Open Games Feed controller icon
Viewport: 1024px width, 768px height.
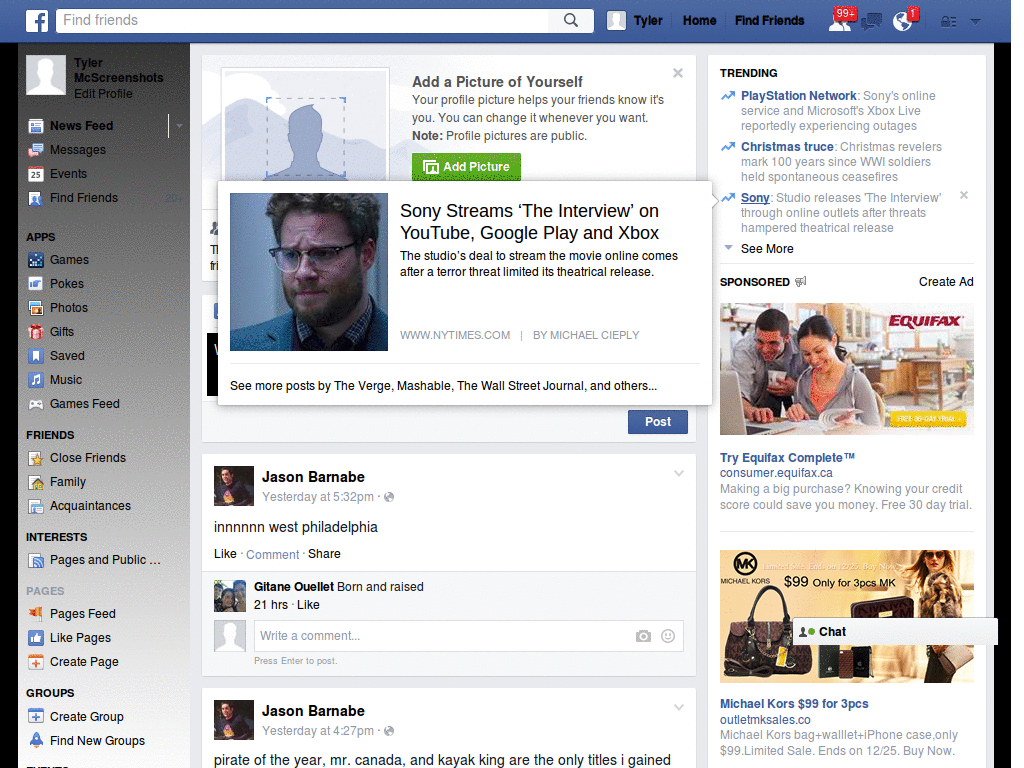pyautogui.click(x=36, y=404)
